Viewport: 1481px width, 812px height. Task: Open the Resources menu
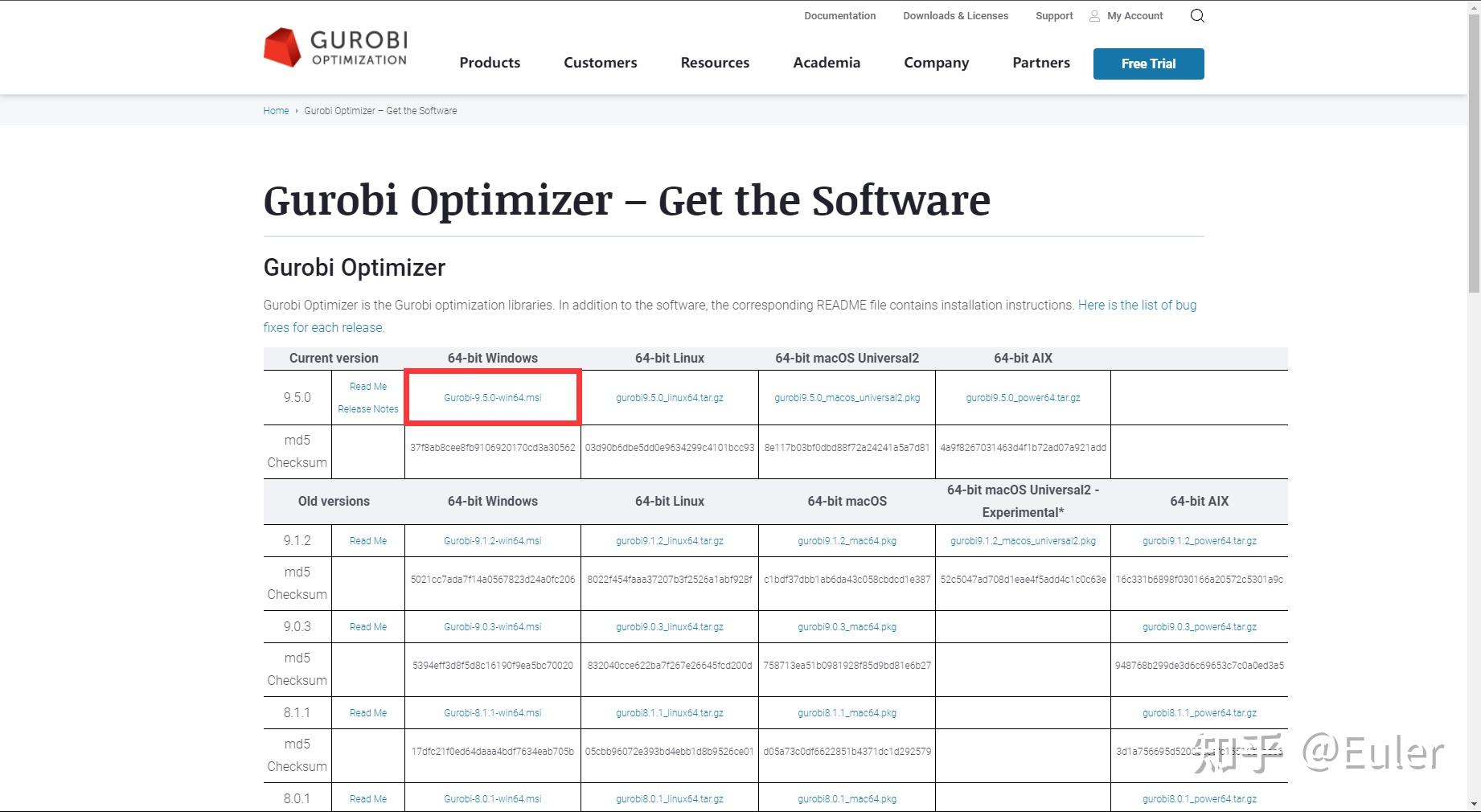(x=715, y=63)
